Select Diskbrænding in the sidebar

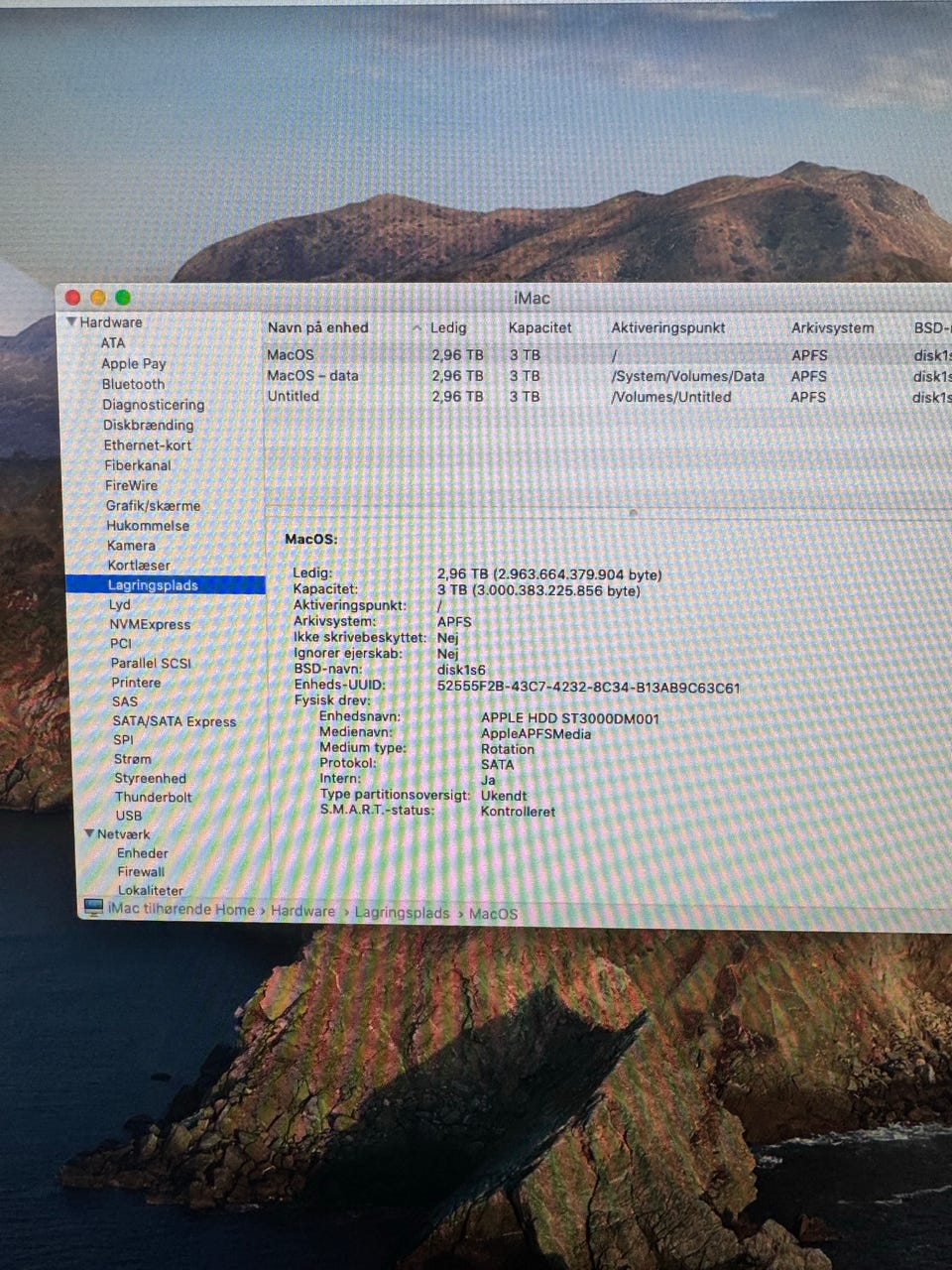tap(149, 425)
